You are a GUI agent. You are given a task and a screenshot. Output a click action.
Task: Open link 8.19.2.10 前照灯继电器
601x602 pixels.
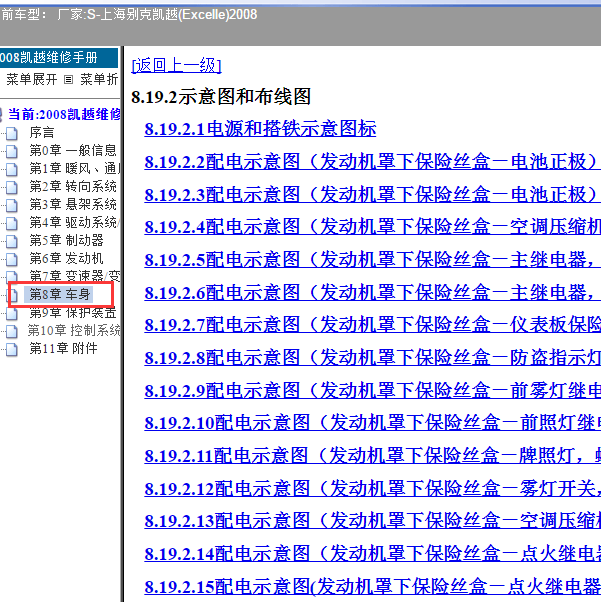click(x=373, y=423)
